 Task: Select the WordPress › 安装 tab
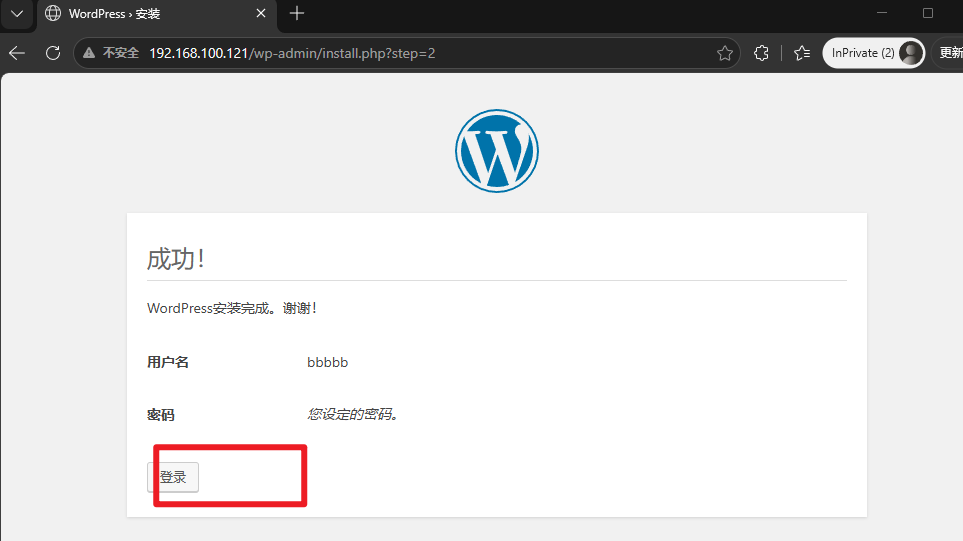(x=157, y=14)
